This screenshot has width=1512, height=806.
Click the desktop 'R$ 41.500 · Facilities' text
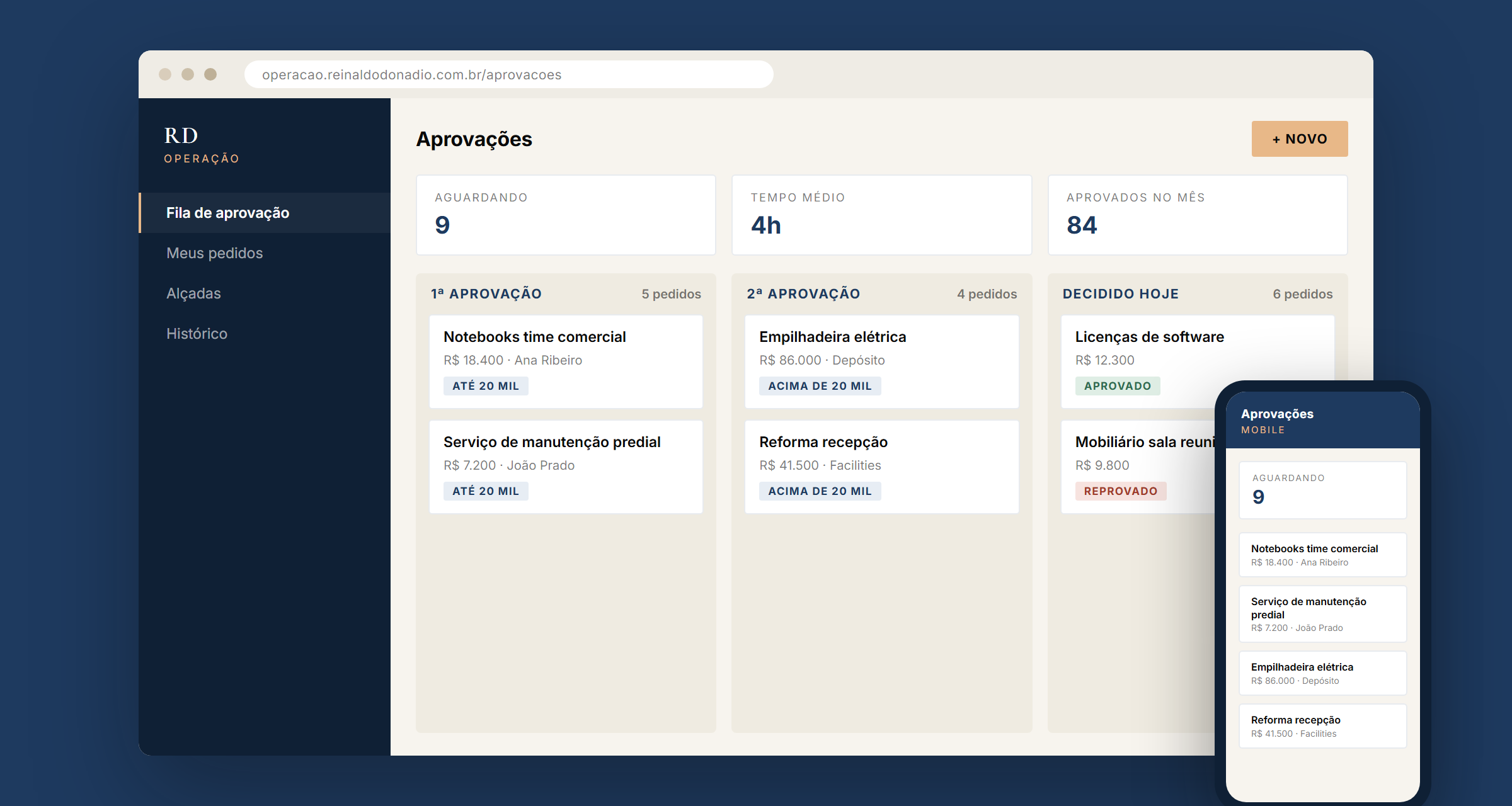click(820, 465)
